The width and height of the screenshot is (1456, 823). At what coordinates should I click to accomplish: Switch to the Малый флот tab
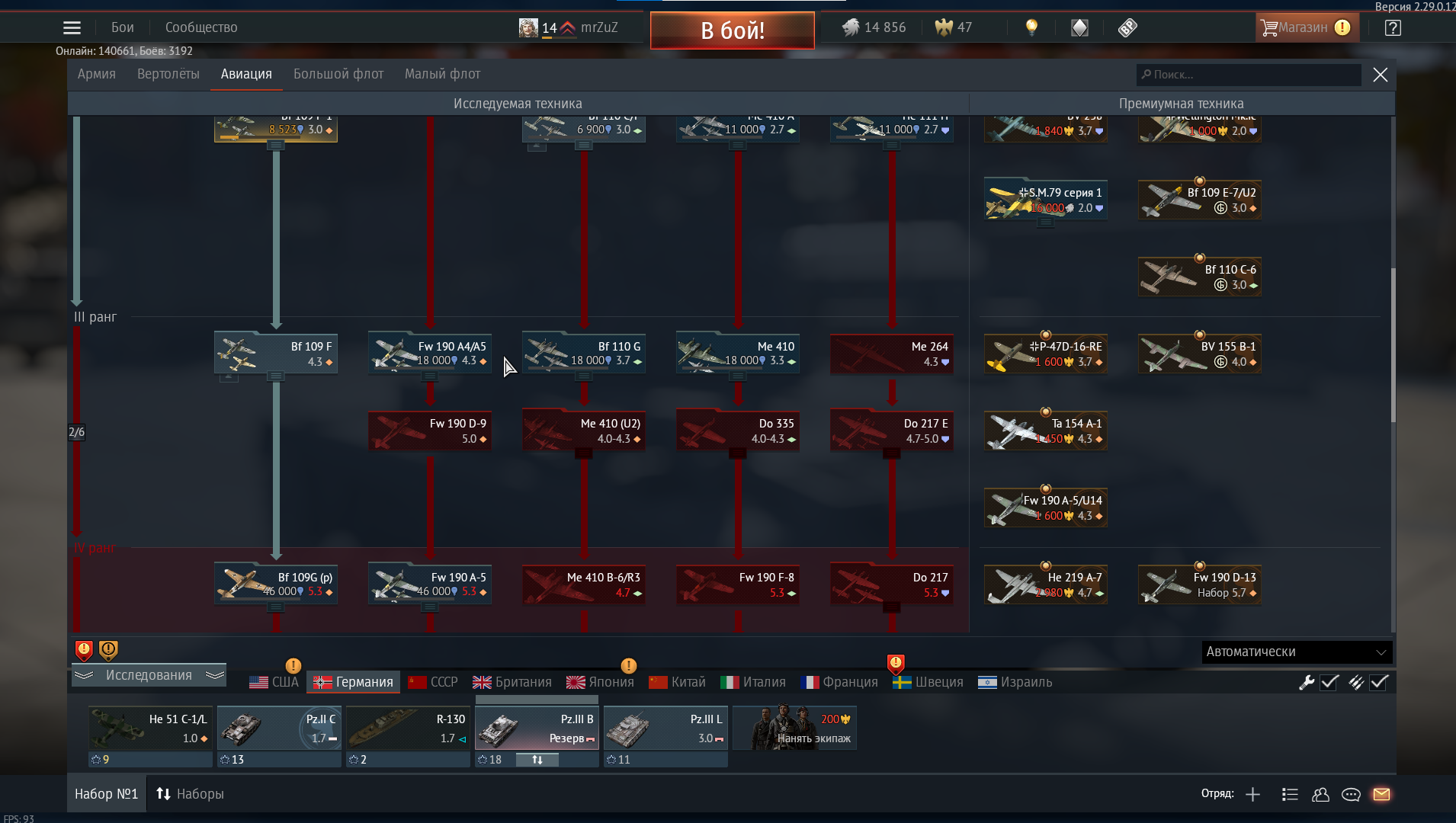442,74
